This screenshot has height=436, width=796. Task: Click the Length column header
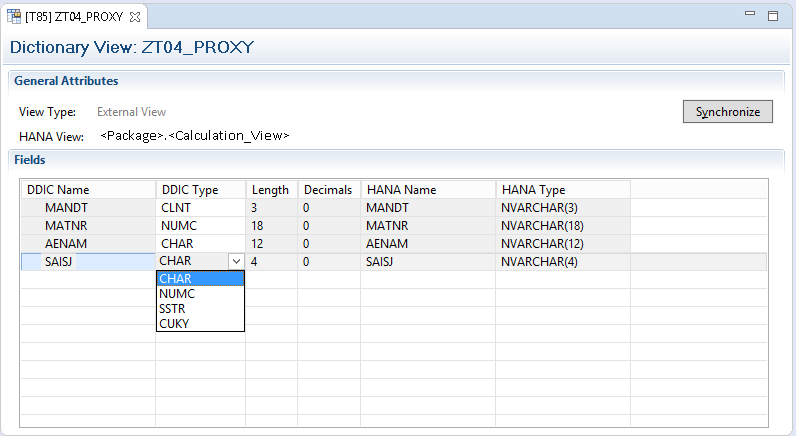272,190
